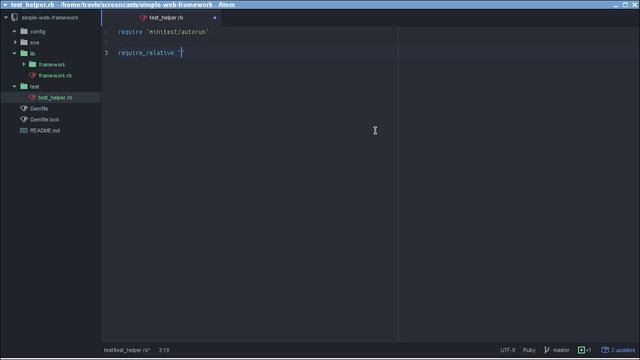Click the Atom window title bar text
The image size is (640, 360).
pos(123,5)
